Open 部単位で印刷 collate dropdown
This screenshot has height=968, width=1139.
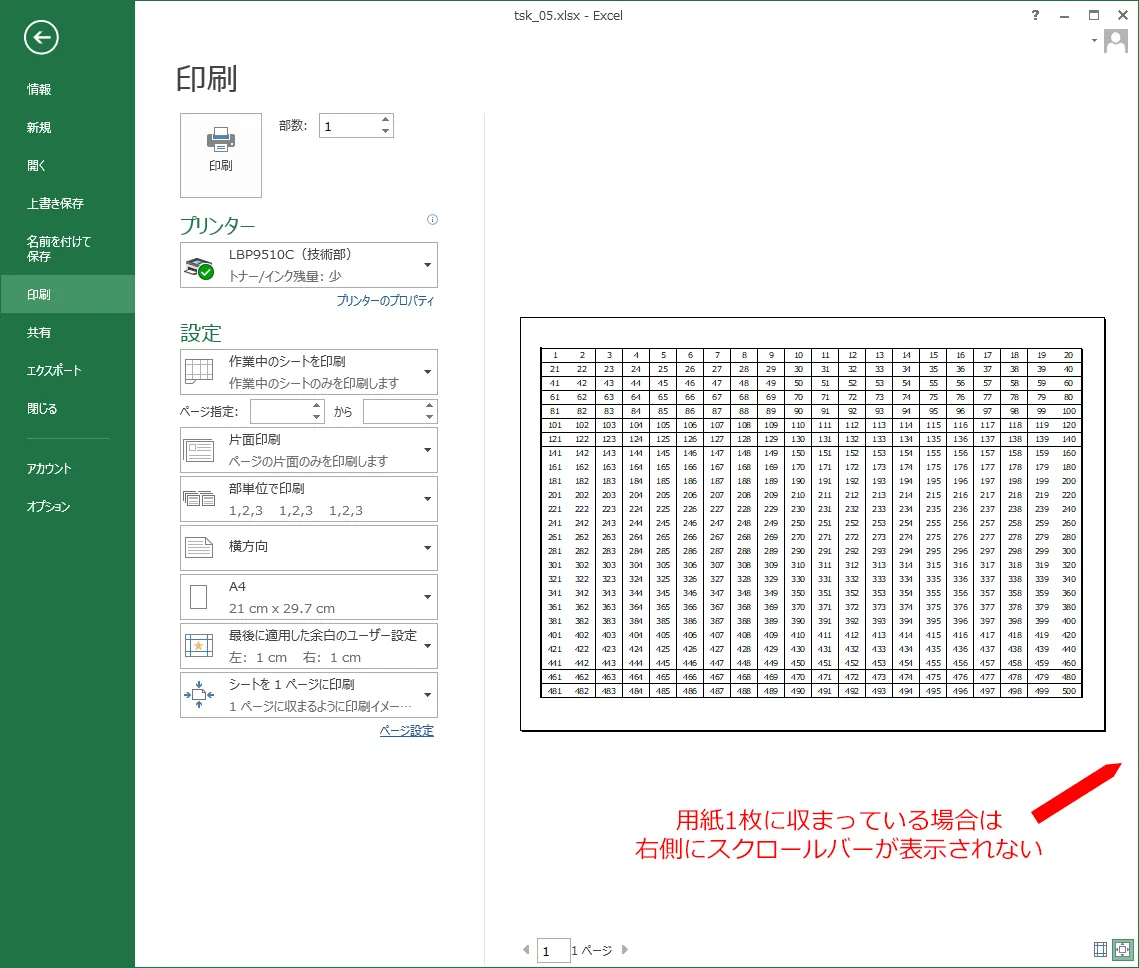(309, 499)
